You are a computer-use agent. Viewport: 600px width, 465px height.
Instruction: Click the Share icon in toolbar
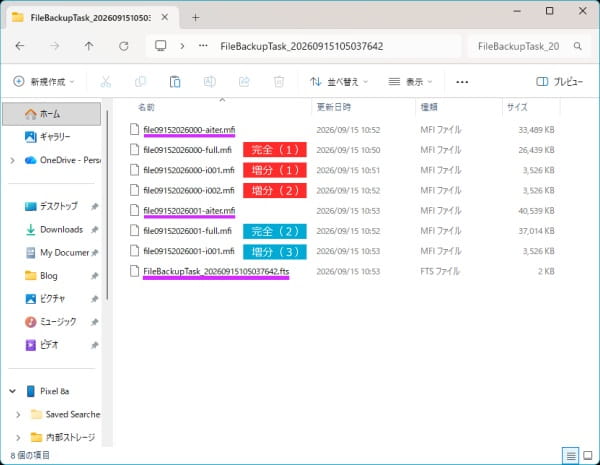point(244,82)
